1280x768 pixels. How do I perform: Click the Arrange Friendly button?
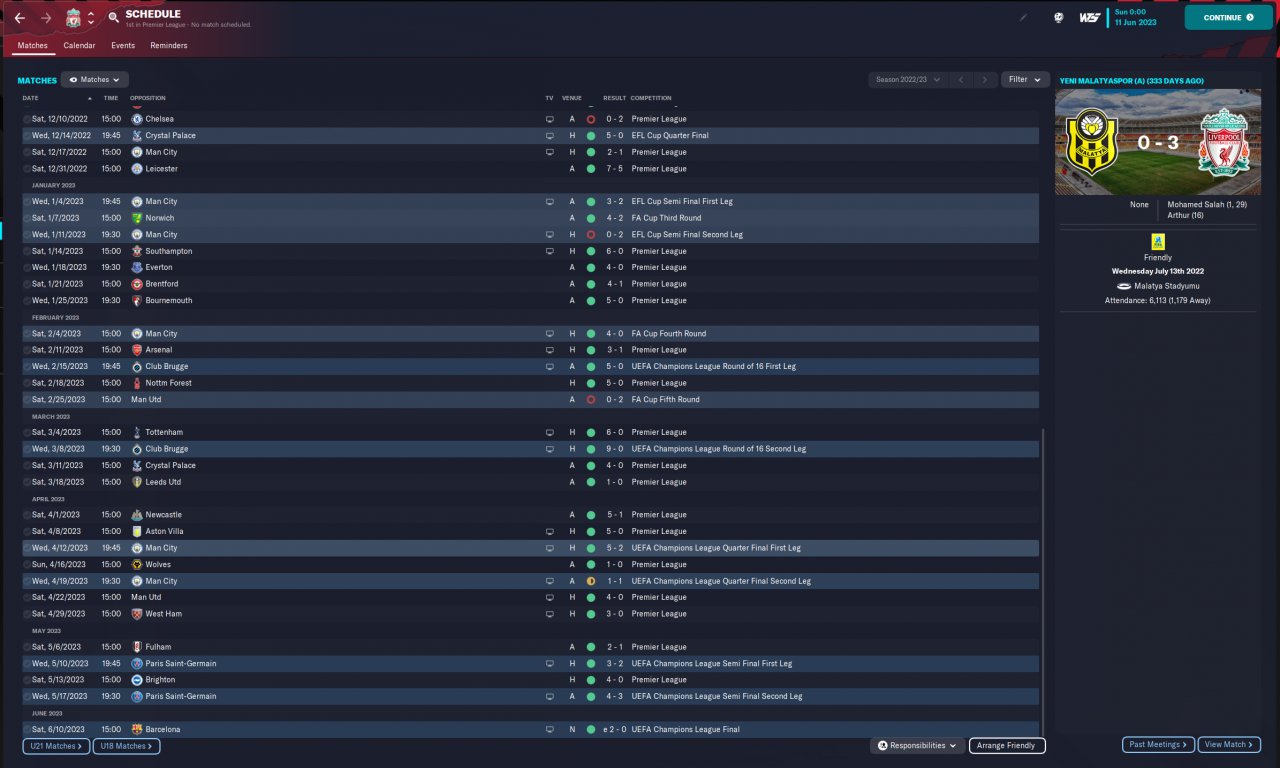coord(1007,745)
